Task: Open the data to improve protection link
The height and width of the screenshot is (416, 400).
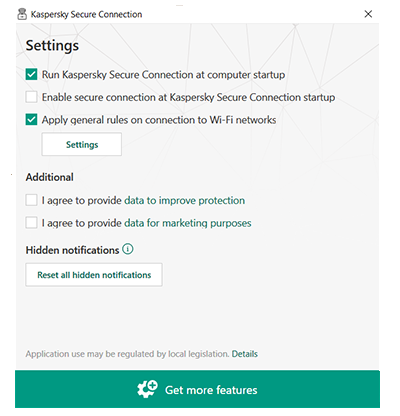Action: [x=184, y=200]
